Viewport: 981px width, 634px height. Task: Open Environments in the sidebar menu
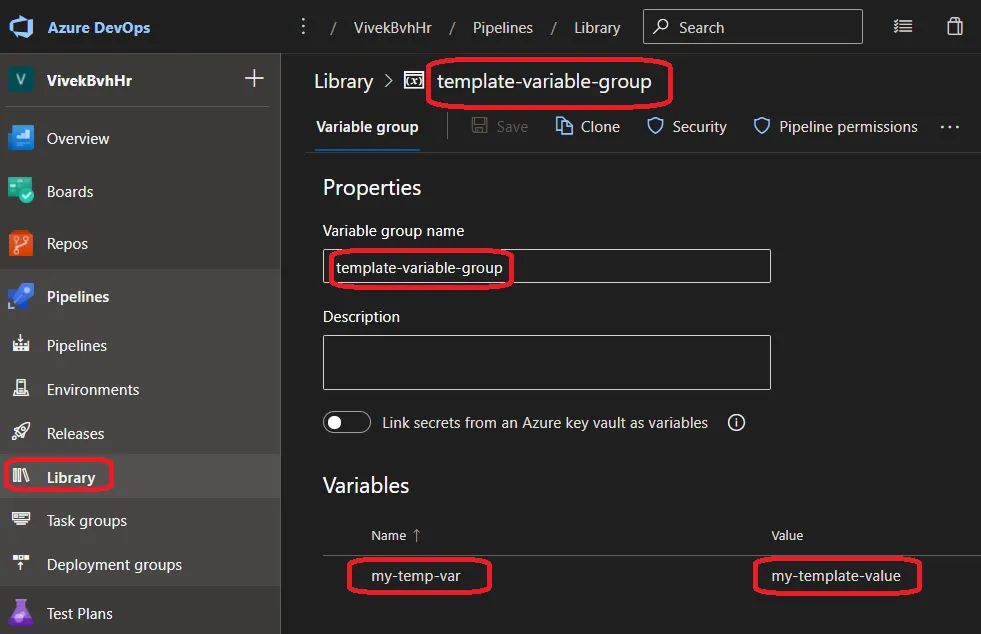point(92,390)
